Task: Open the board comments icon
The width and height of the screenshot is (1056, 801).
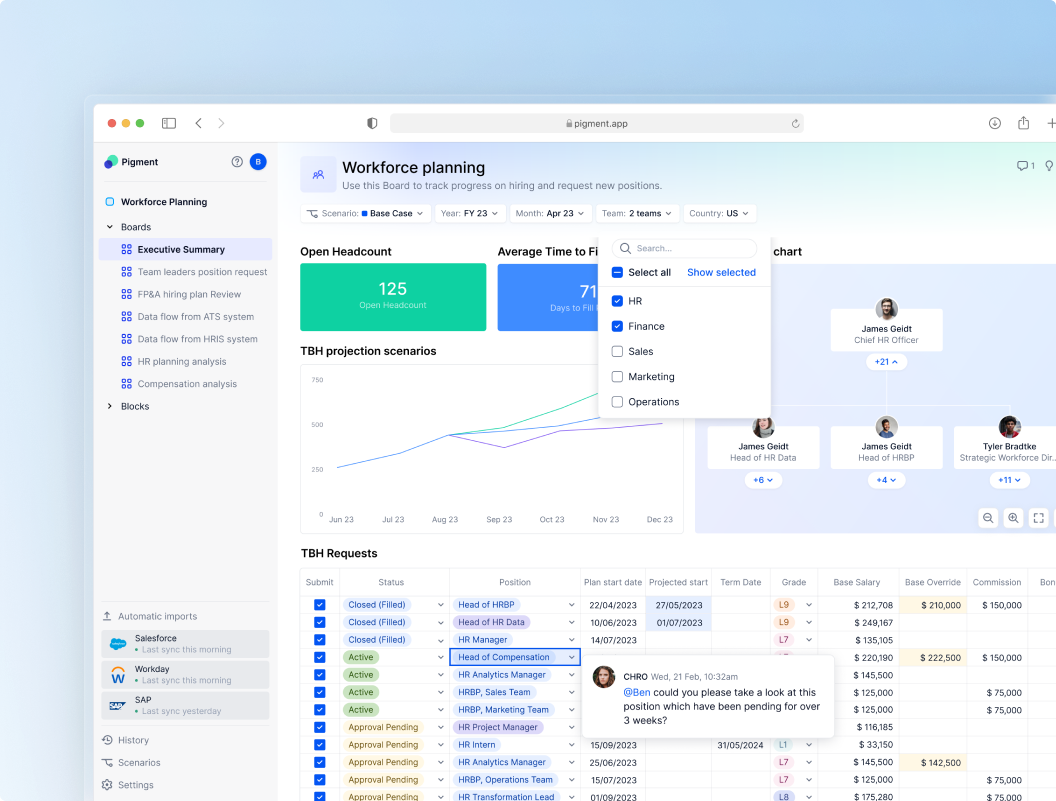Action: click(1022, 166)
